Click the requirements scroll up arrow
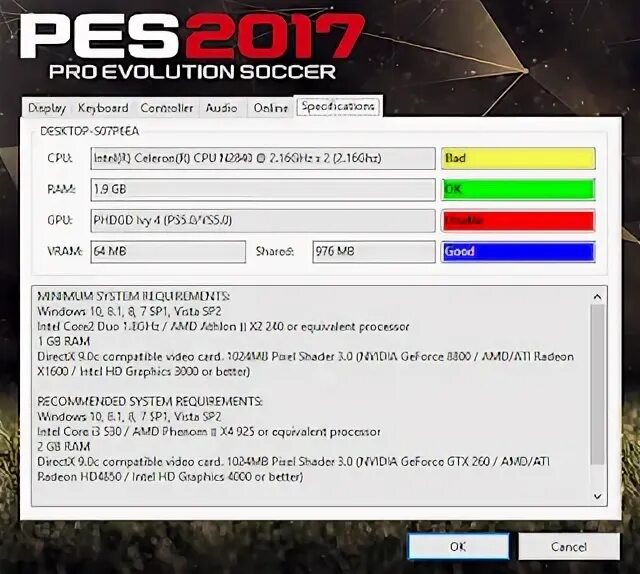This screenshot has width=640, height=574. click(598, 297)
